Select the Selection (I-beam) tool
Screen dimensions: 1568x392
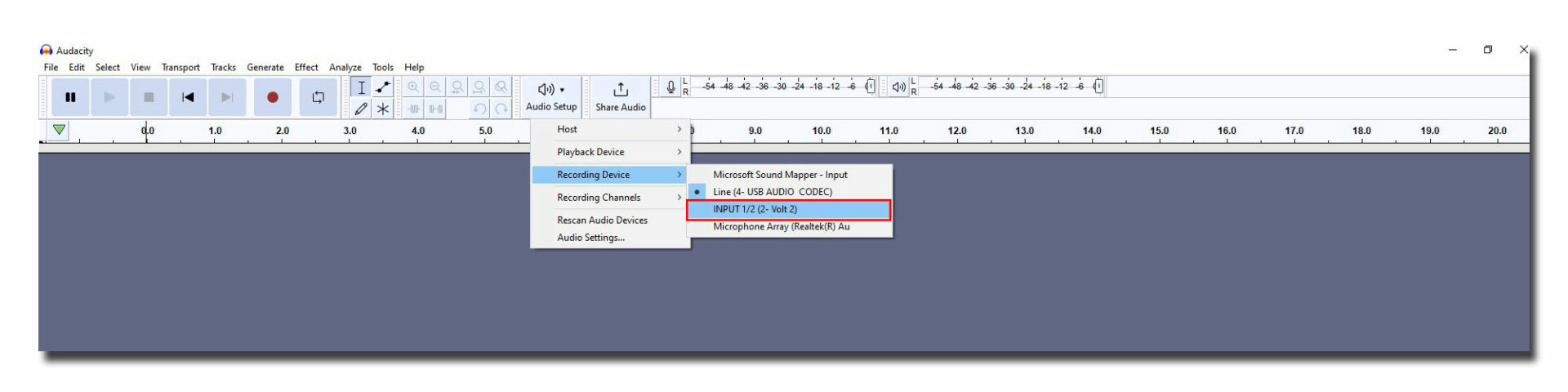[361, 87]
